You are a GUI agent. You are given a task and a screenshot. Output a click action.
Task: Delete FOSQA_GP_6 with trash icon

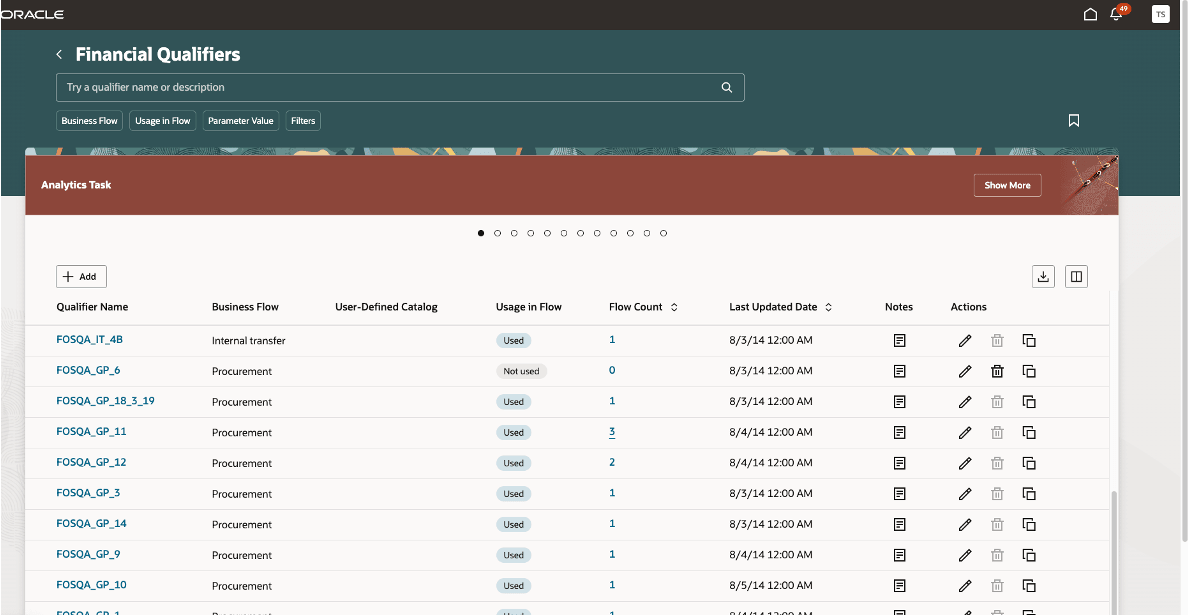[997, 371]
